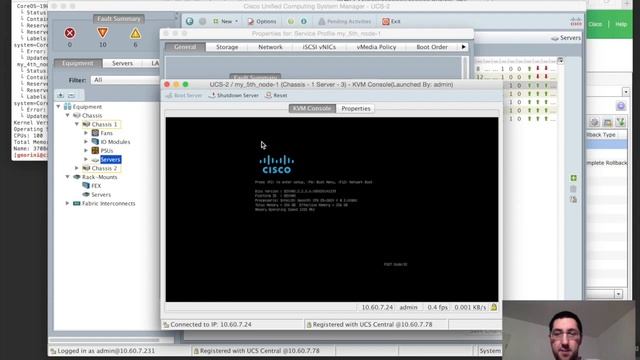
Task: Click the green circle icon after Options
Action: click(x=291, y=21)
